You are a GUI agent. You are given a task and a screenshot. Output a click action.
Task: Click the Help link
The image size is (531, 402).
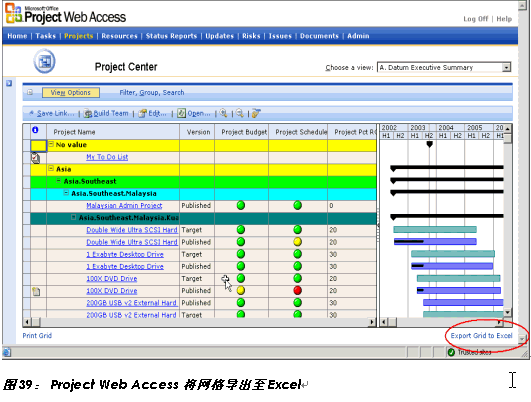click(x=504, y=19)
